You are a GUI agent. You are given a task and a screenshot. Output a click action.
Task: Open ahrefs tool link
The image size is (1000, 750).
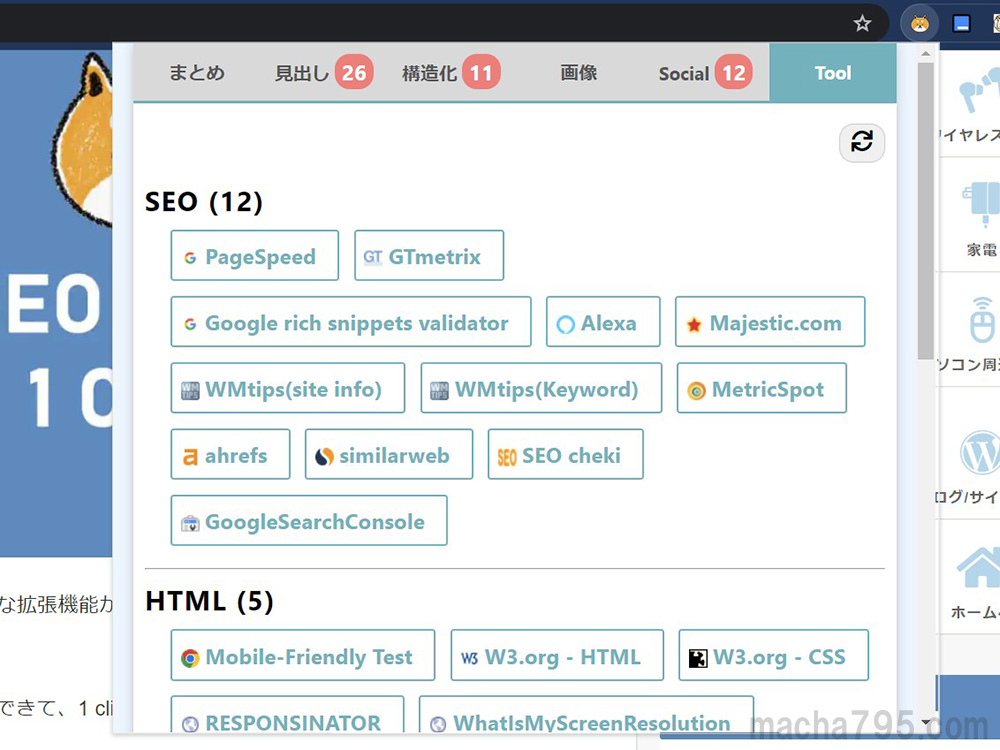[230, 455]
